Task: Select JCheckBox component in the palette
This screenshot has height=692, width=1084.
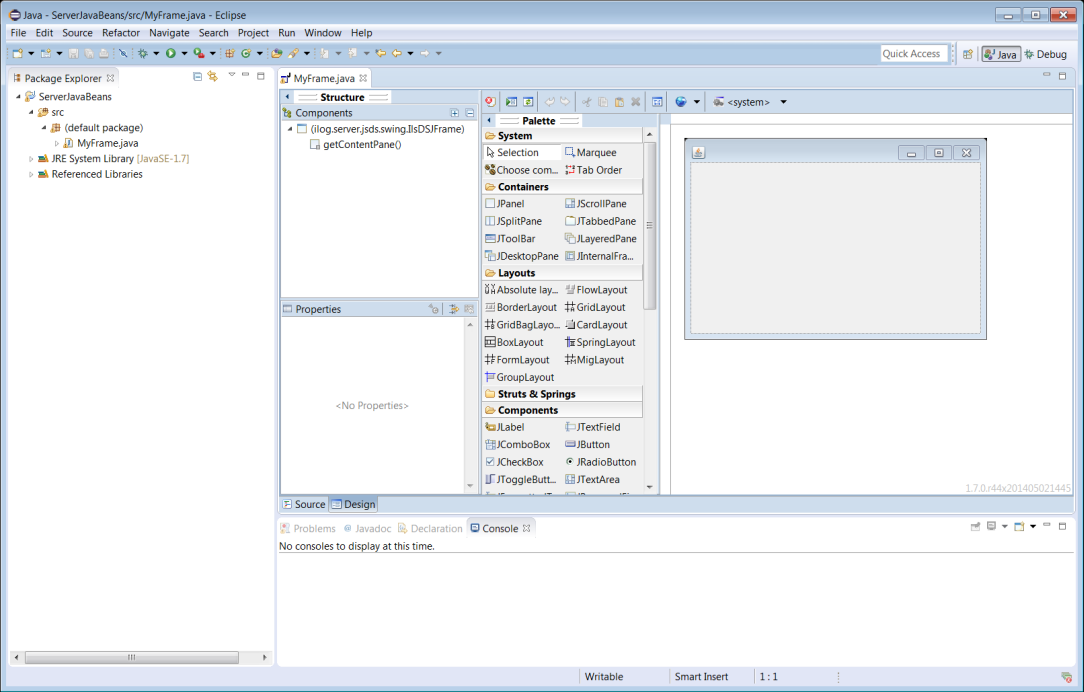Action: coord(520,462)
